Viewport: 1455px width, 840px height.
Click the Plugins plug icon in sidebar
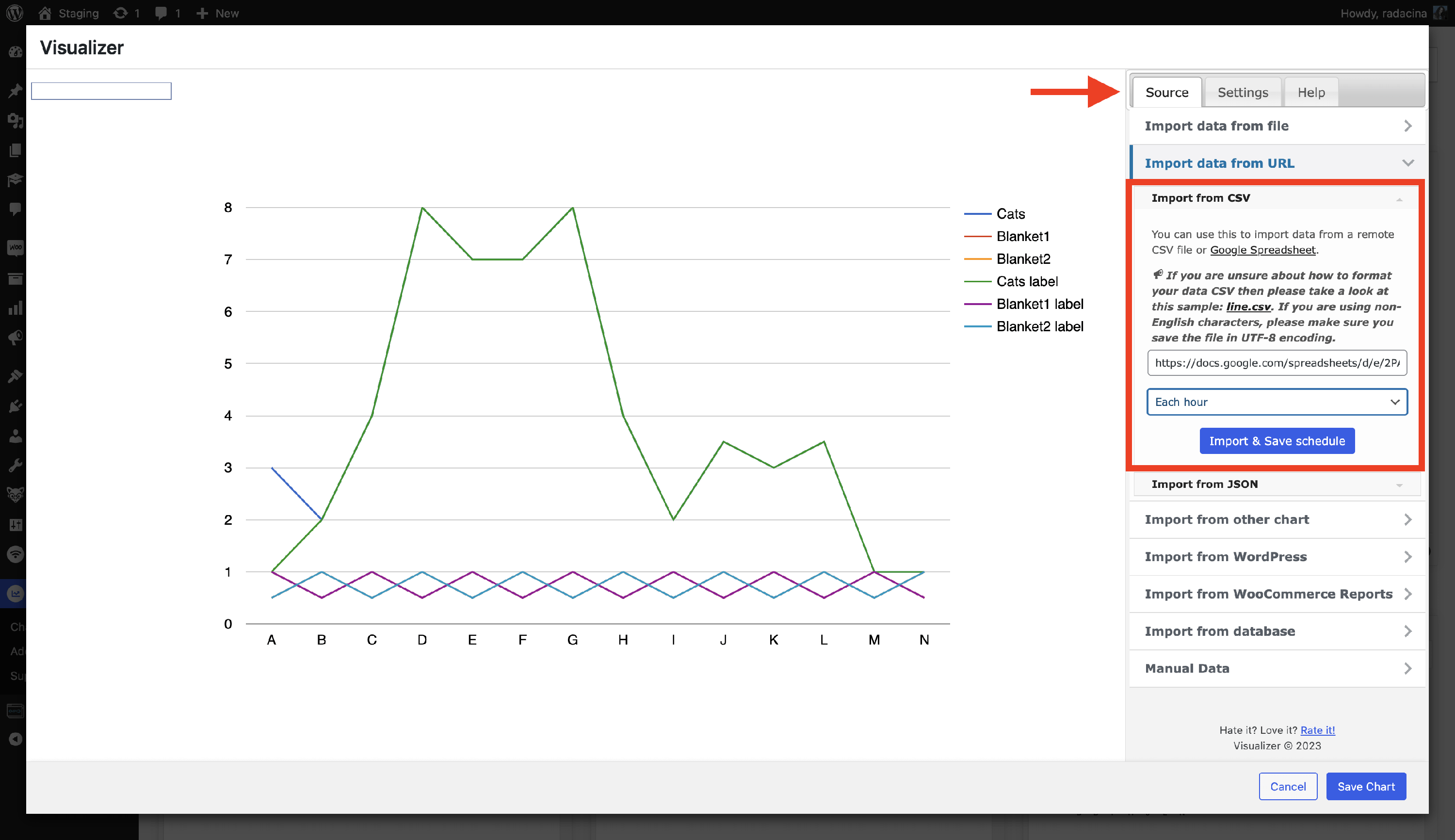(x=15, y=406)
